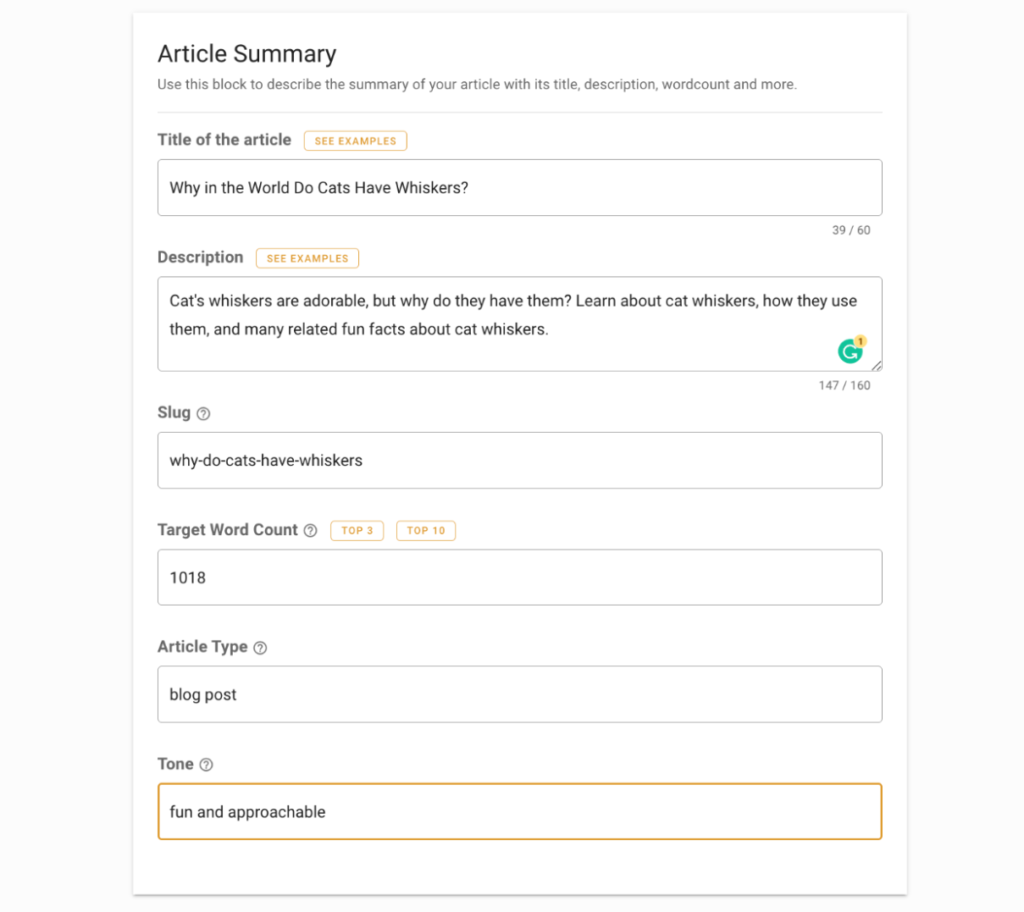Click the Target Word Count help icon
The height and width of the screenshot is (912, 1024).
(x=311, y=530)
